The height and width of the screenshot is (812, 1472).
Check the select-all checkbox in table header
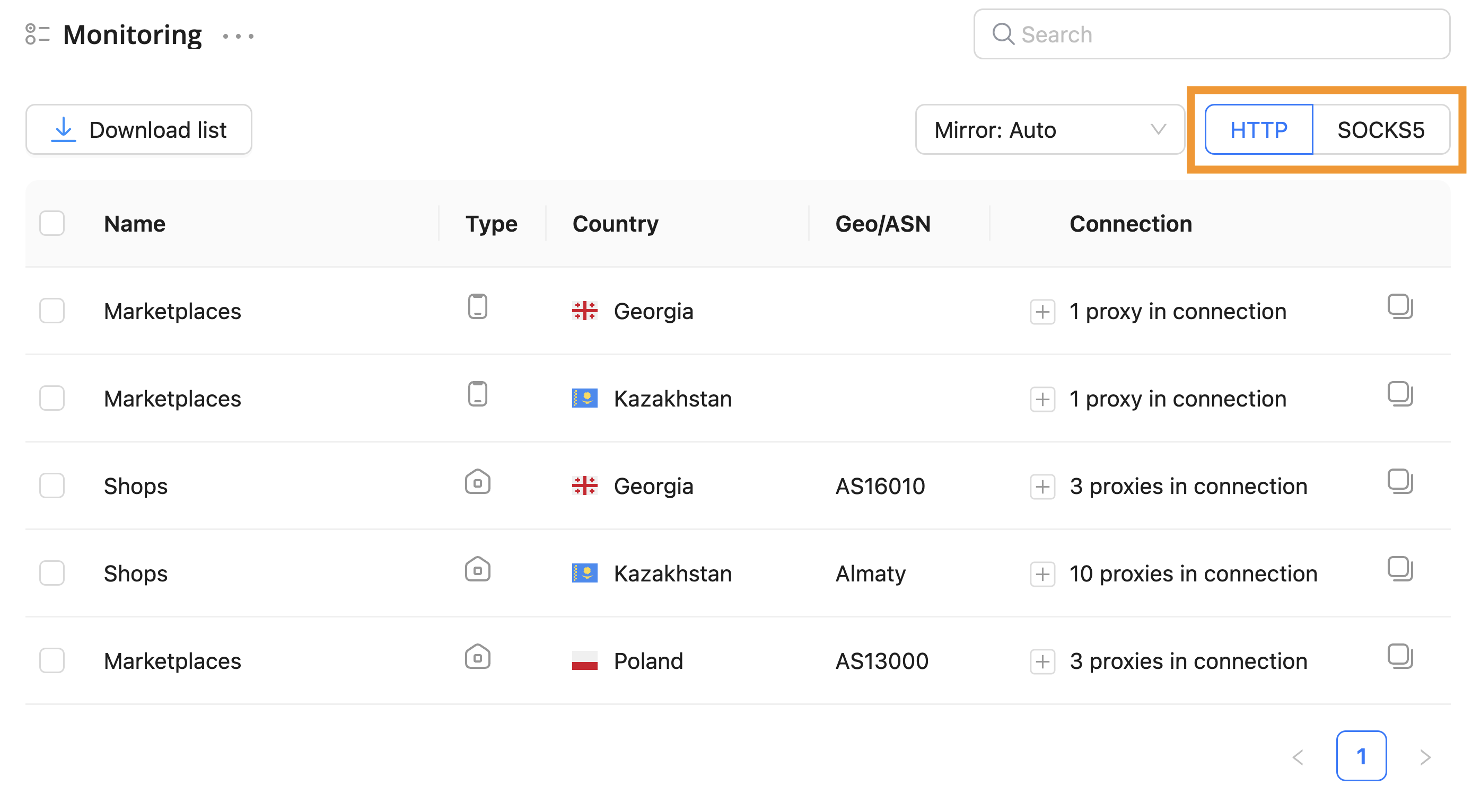[52, 223]
